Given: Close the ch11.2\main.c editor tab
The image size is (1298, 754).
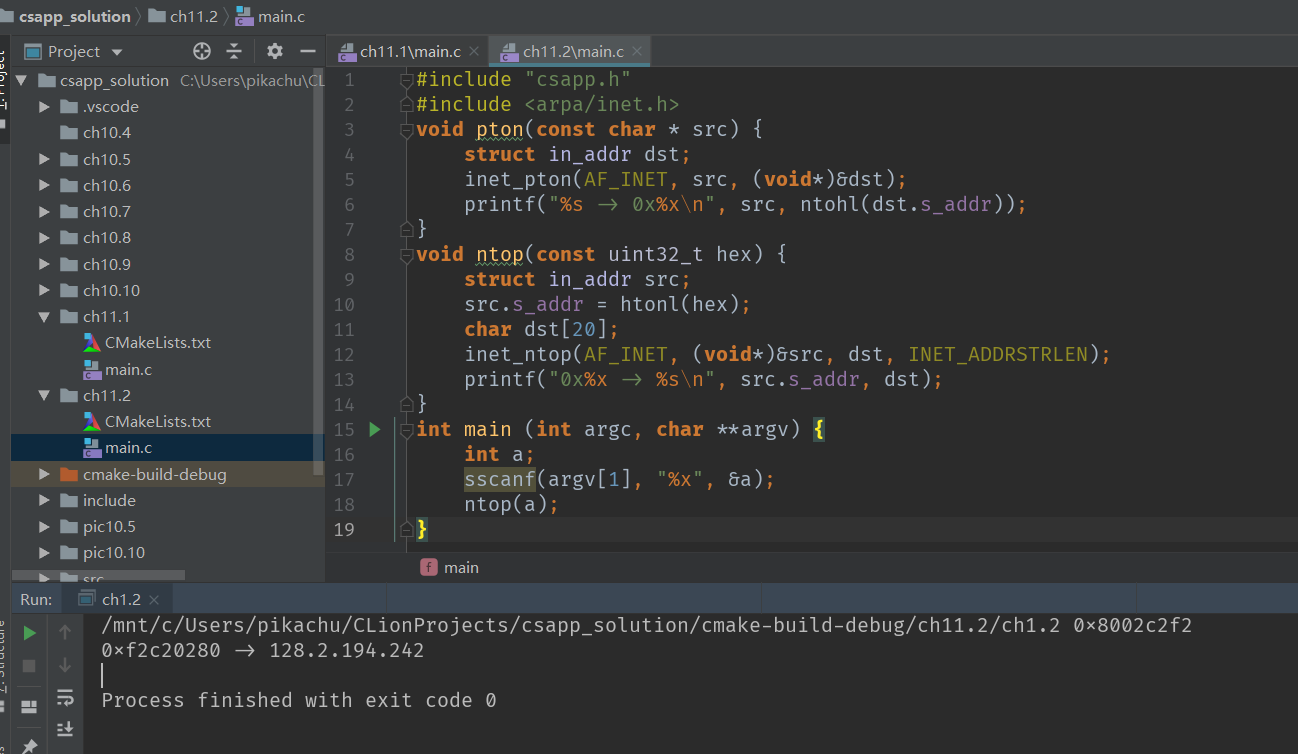Looking at the screenshot, I should [636, 51].
